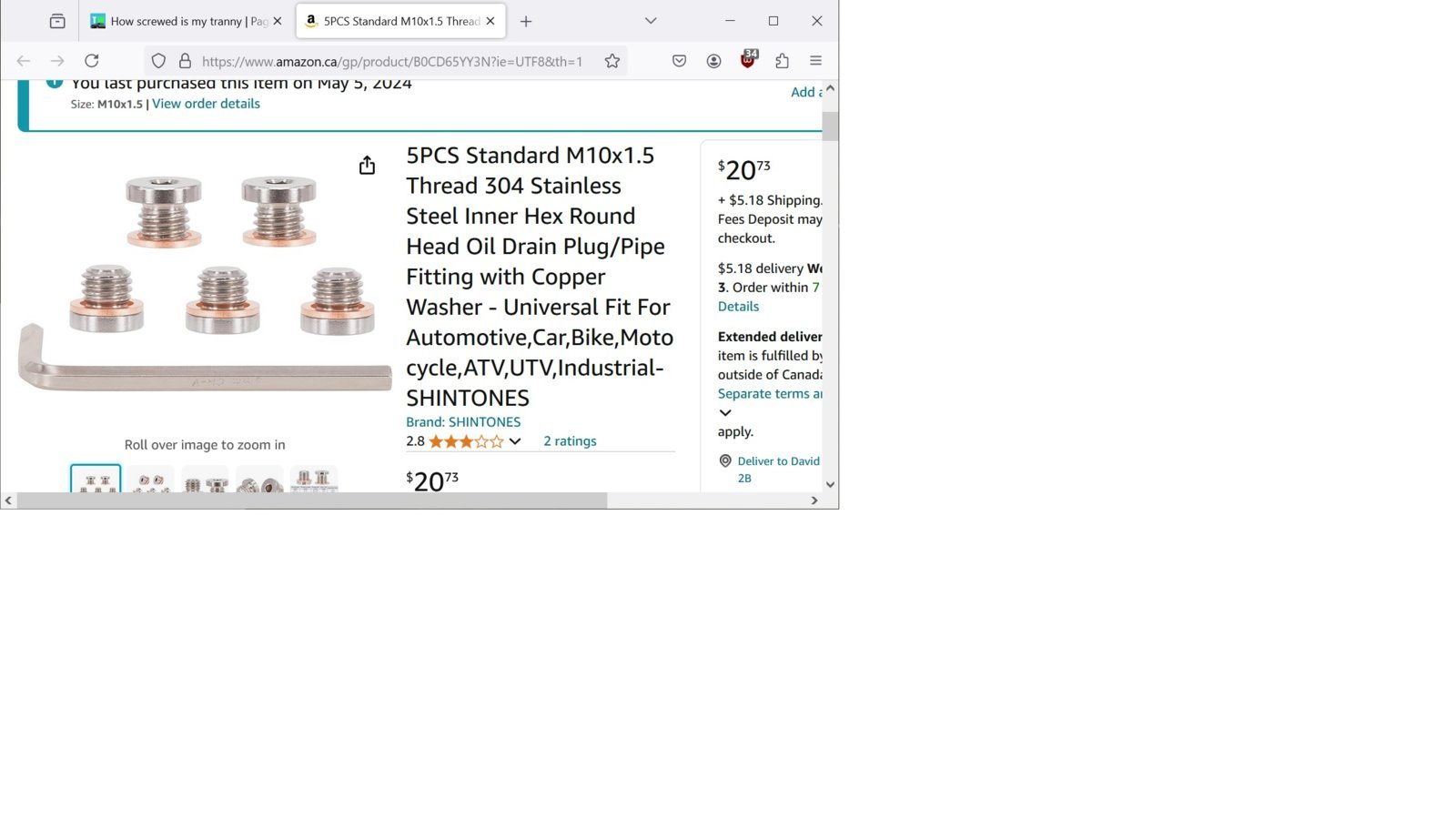Open Firefox account menu
1456x819 pixels.
(x=713, y=61)
